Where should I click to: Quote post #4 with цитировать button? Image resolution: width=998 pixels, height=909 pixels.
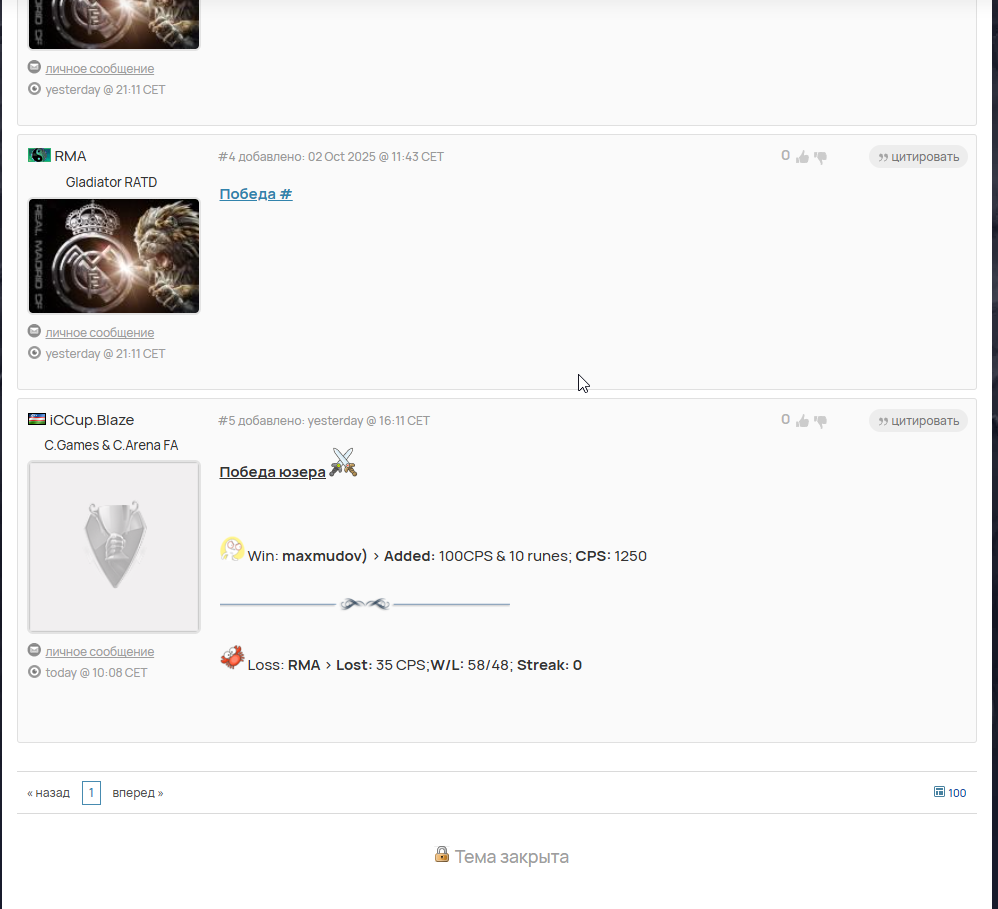(x=918, y=157)
